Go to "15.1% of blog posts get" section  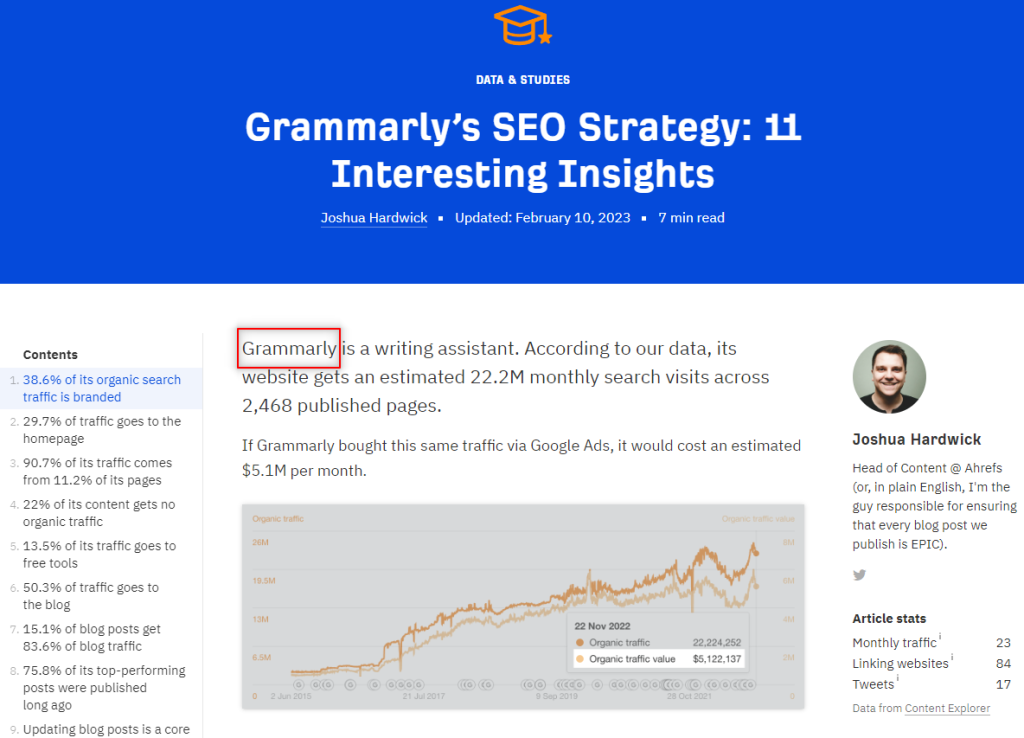(x=92, y=638)
